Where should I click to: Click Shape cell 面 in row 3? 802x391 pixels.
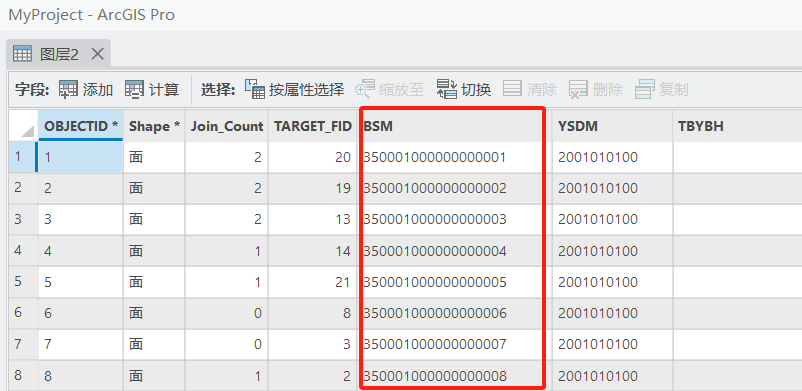point(154,220)
